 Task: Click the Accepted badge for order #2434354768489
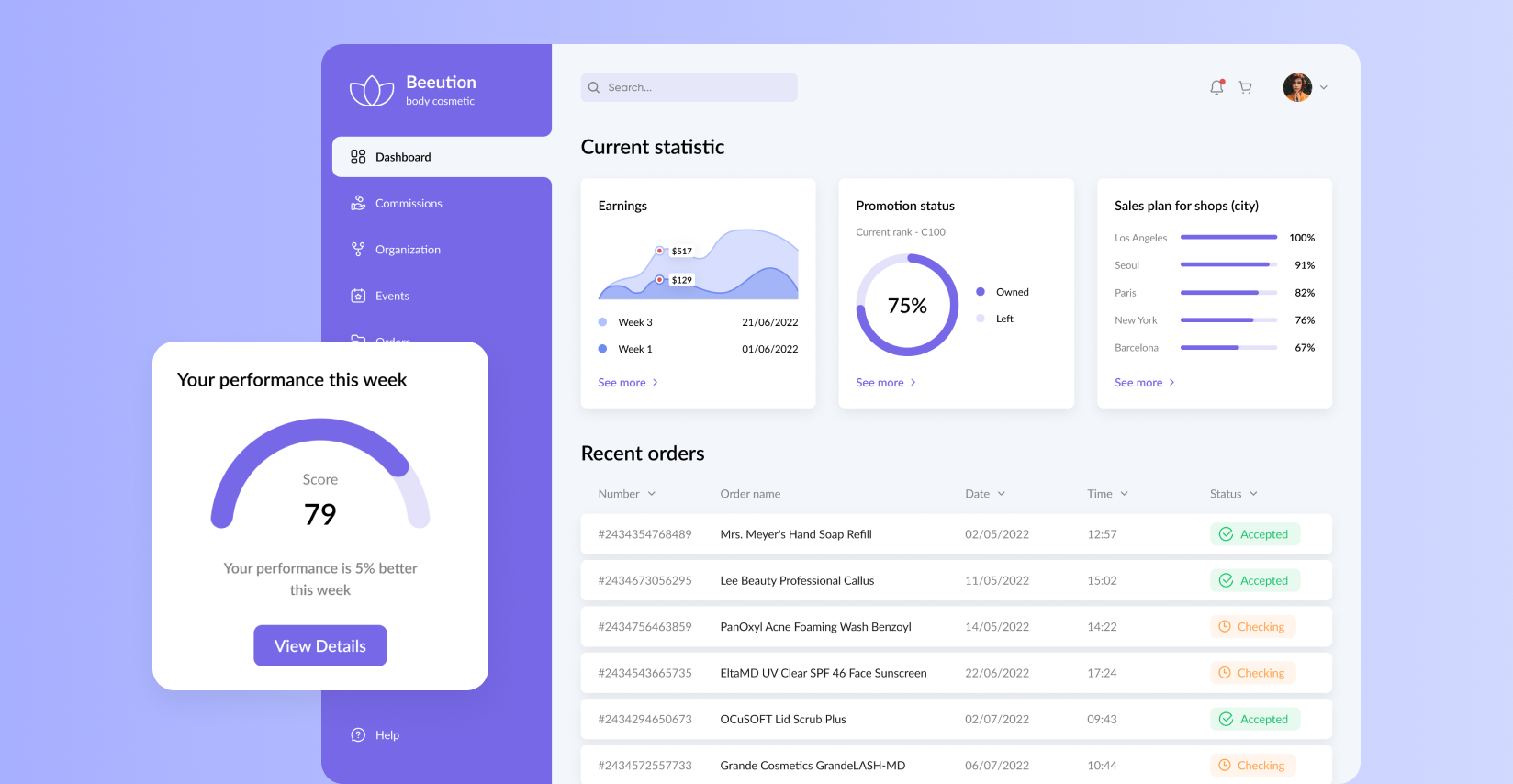(1255, 534)
